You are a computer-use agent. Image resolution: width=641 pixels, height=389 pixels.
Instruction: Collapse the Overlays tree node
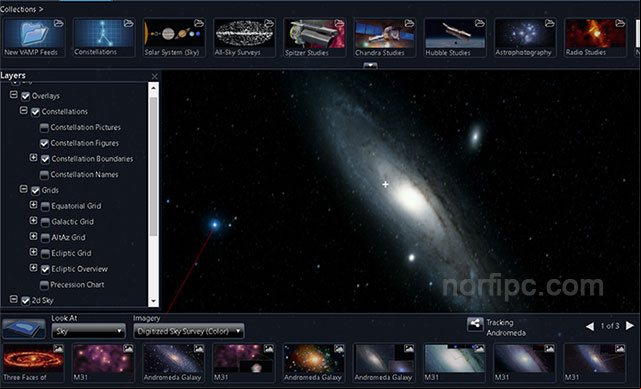(13, 95)
